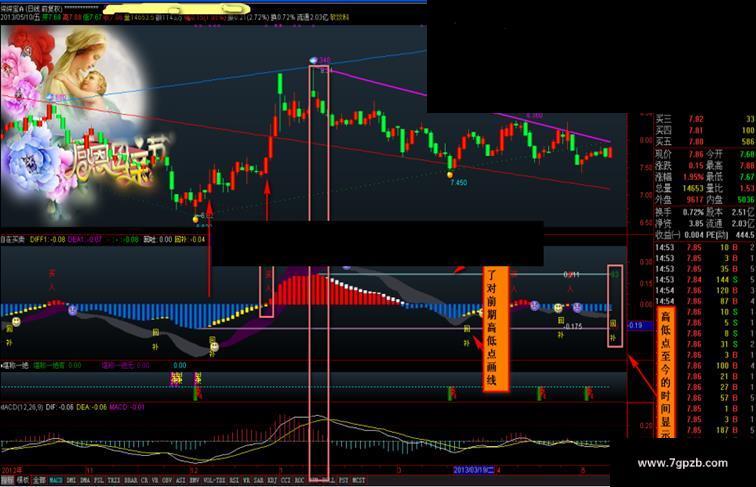Image resolution: width=756 pixels, height=487 pixels.
Task: Click the DIFF1:-0.08 indicator value
Action: point(47,239)
